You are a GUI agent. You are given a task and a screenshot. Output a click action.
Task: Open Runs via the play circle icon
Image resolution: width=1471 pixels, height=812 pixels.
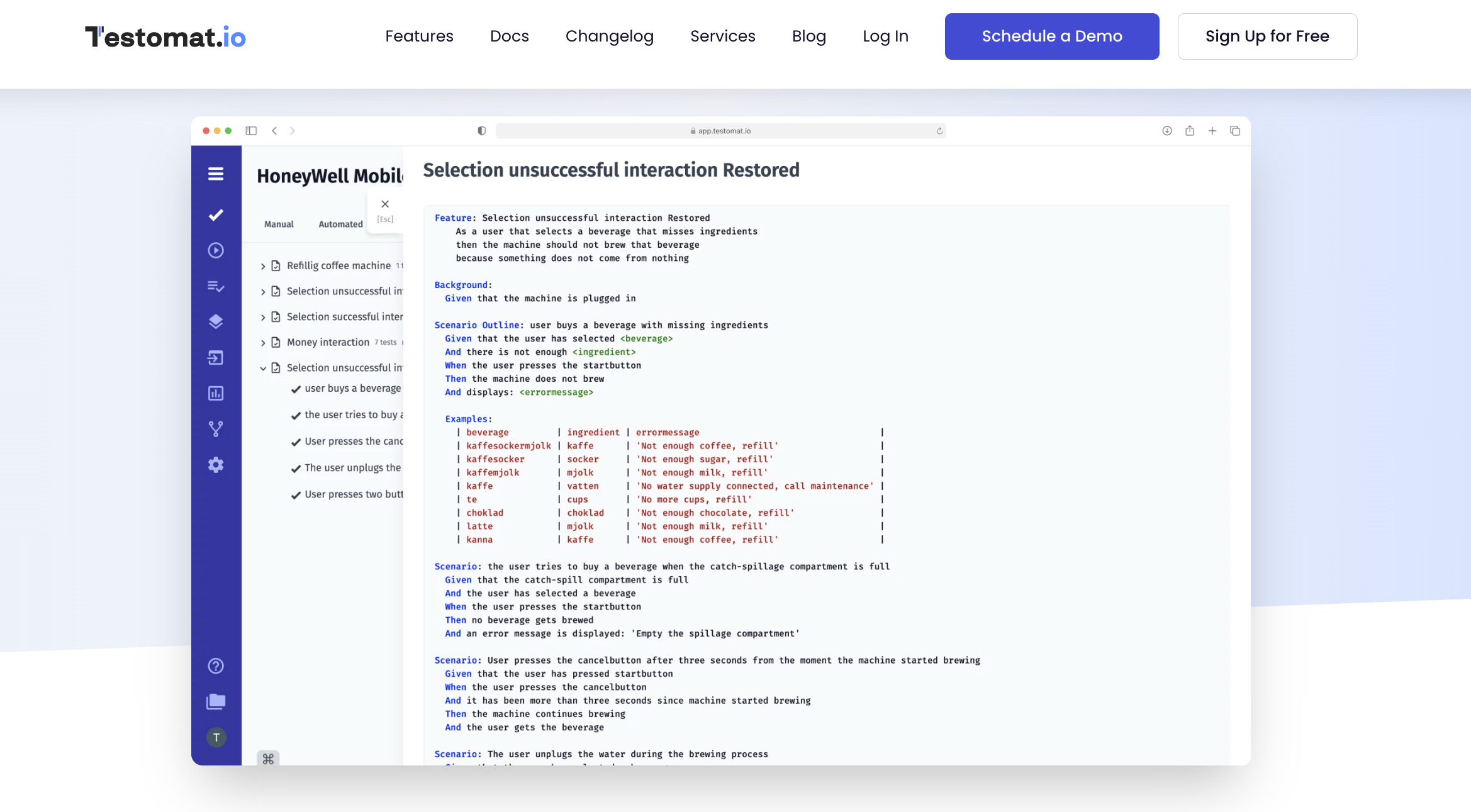point(216,250)
